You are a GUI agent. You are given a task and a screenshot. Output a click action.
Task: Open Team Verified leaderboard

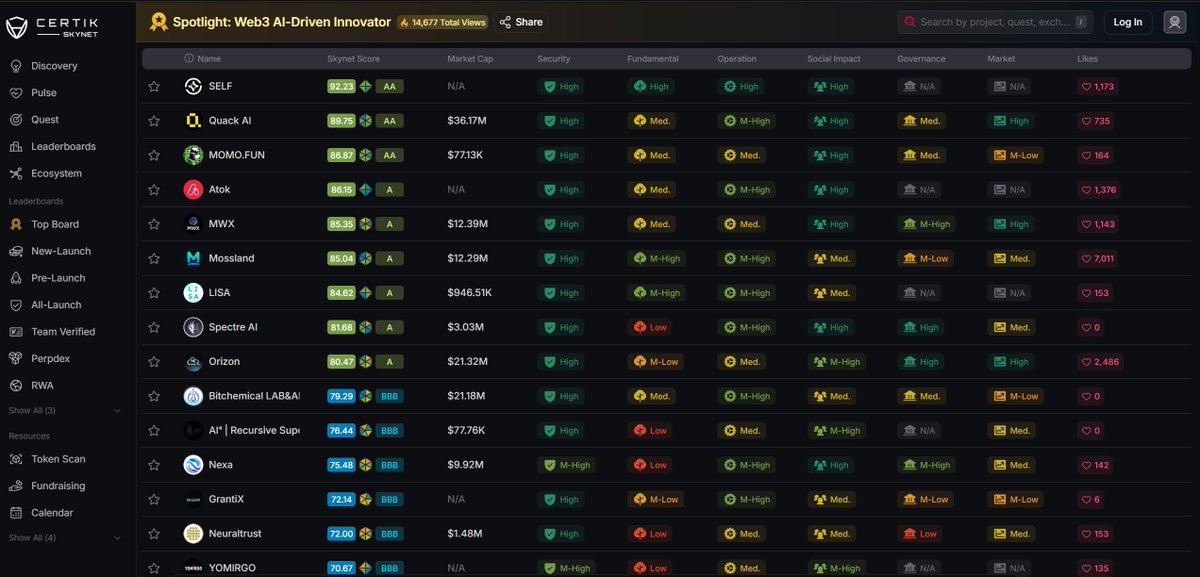coord(65,332)
